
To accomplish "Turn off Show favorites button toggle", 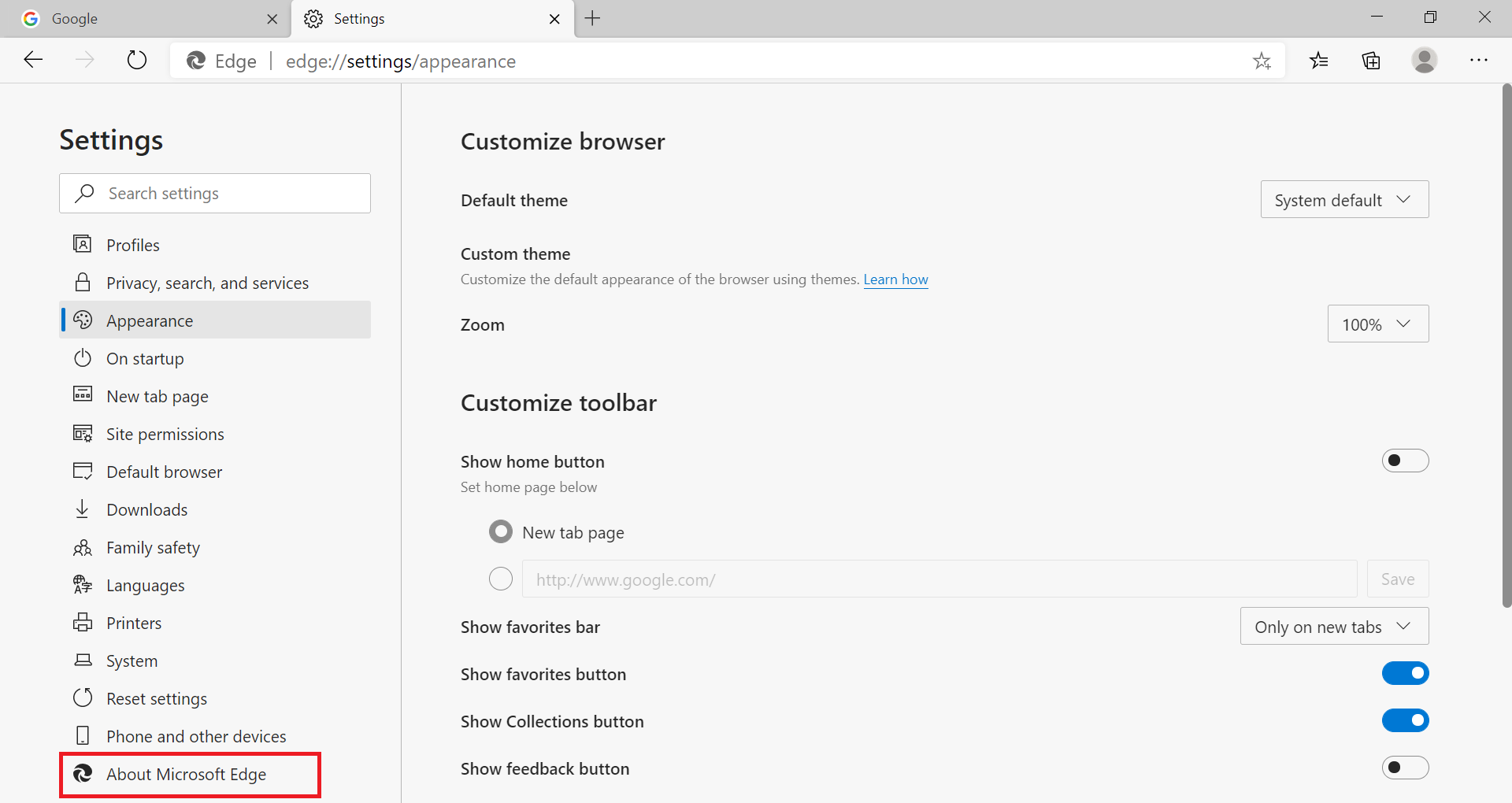I will [x=1405, y=673].
